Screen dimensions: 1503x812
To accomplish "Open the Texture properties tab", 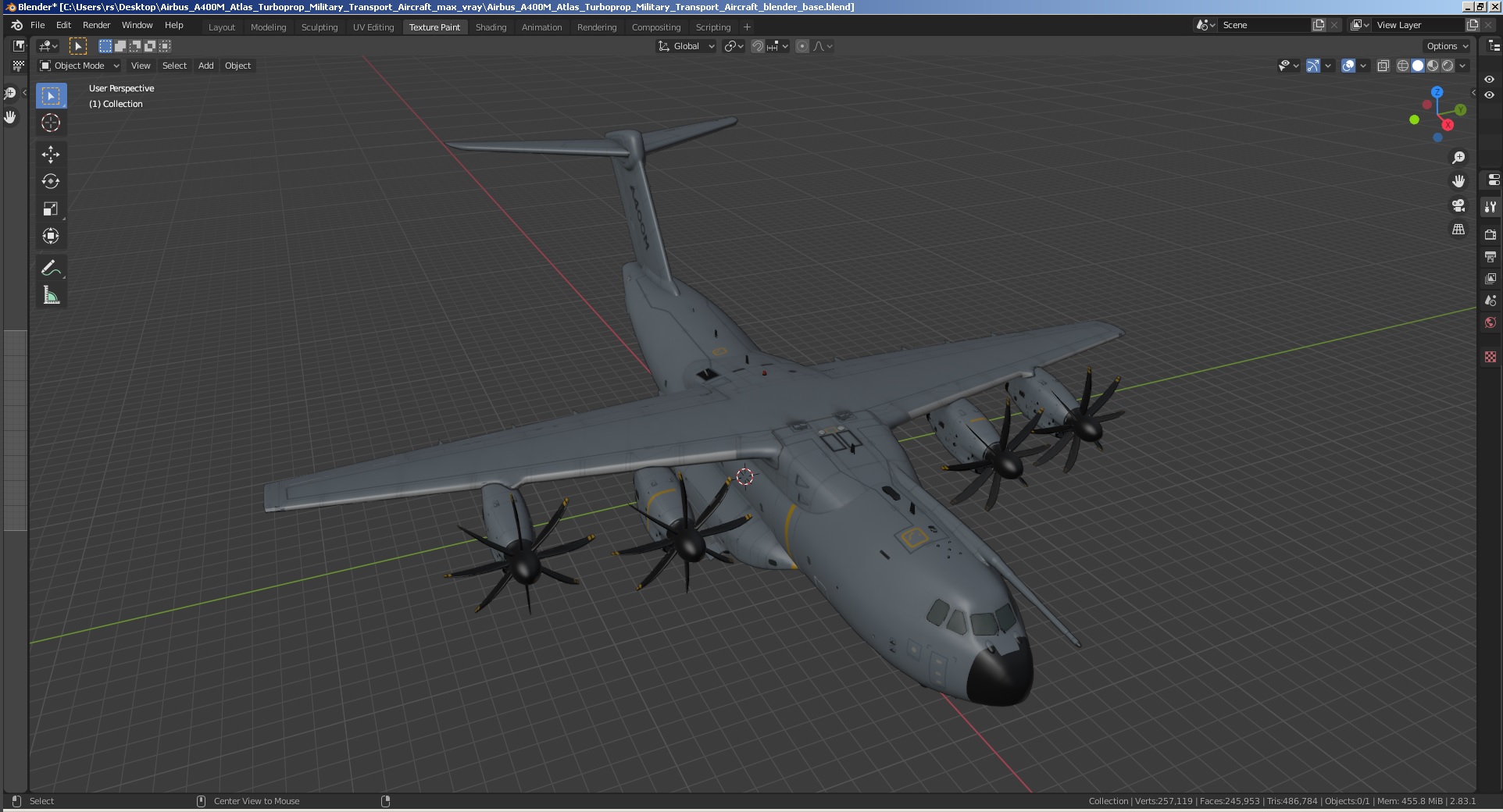I will [1491, 357].
